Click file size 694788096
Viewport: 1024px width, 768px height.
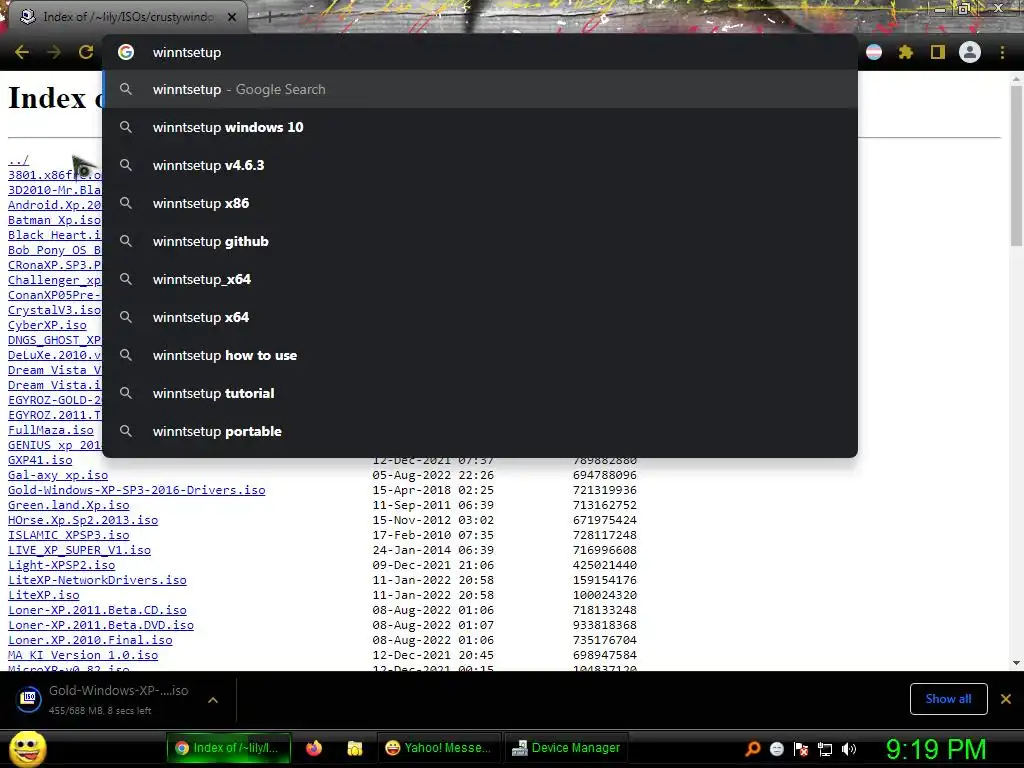point(605,475)
